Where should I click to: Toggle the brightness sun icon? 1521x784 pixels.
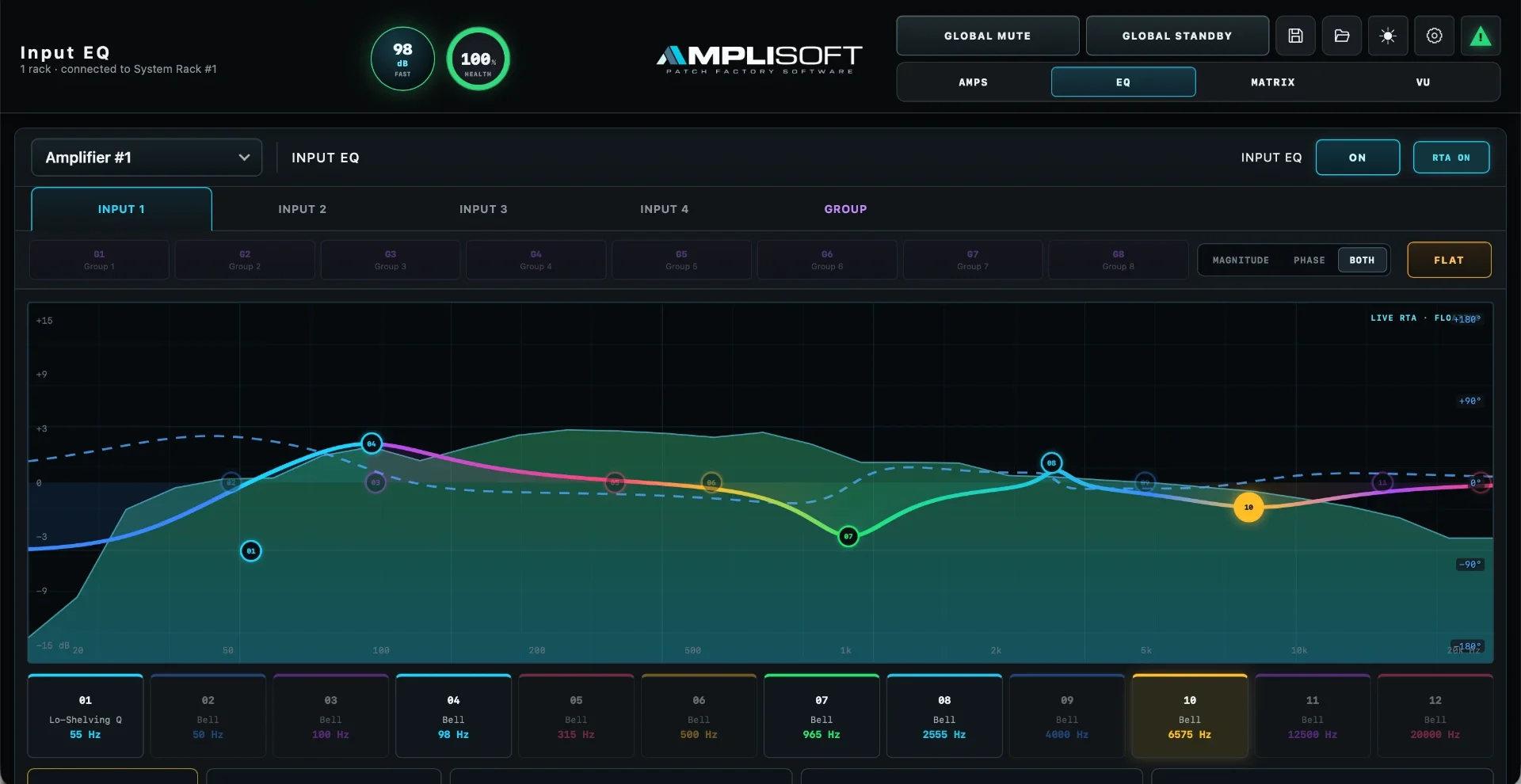tap(1388, 36)
